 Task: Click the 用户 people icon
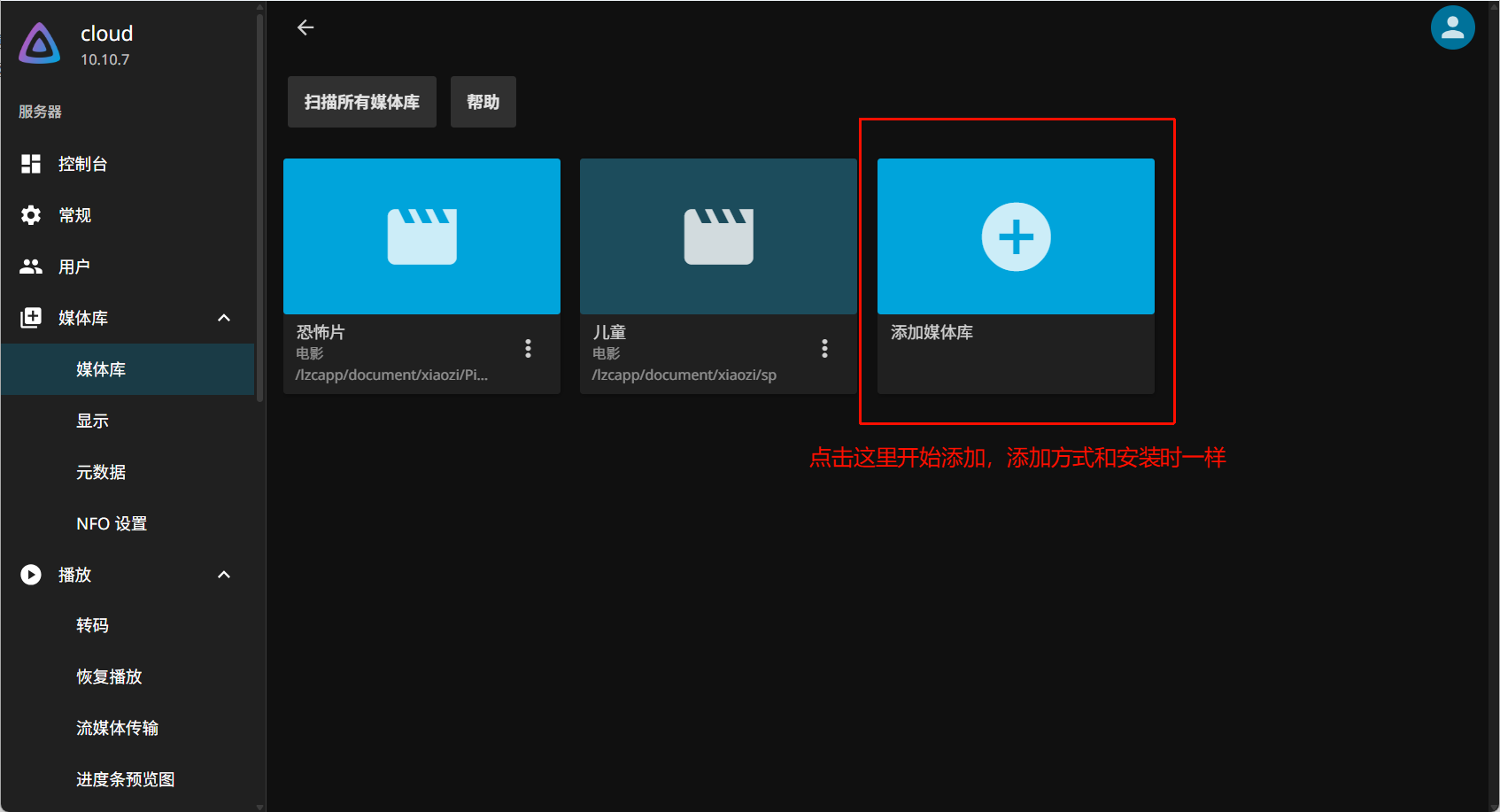(31, 267)
